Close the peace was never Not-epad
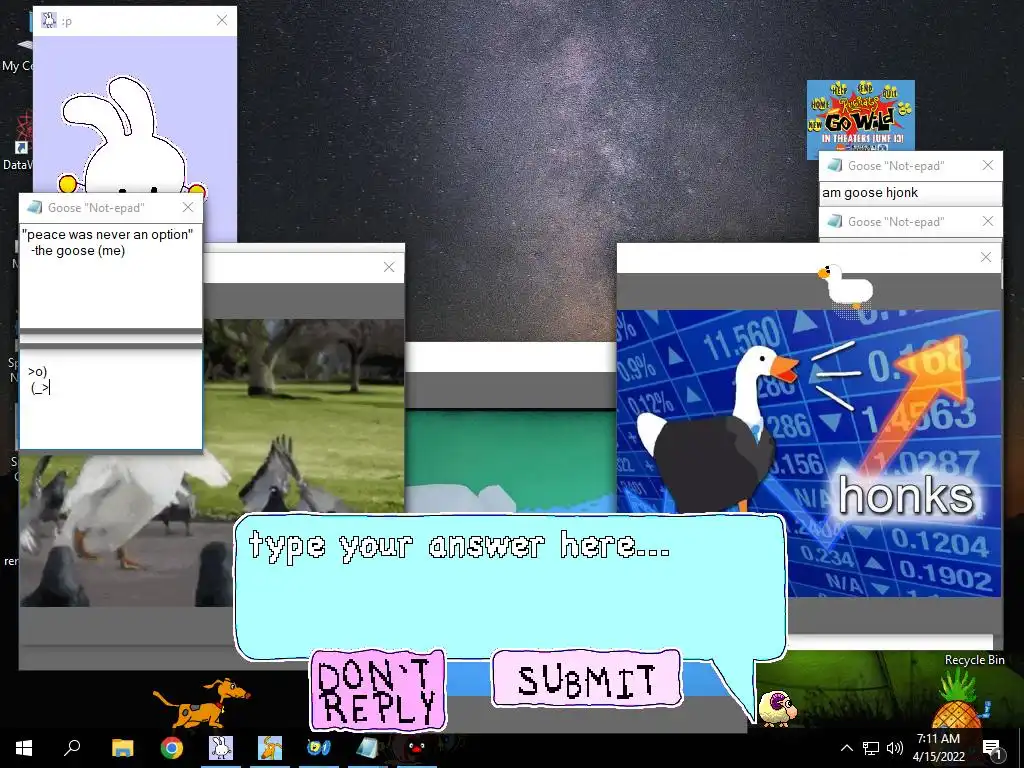This screenshot has height=768, width=1024. (188, 207)
